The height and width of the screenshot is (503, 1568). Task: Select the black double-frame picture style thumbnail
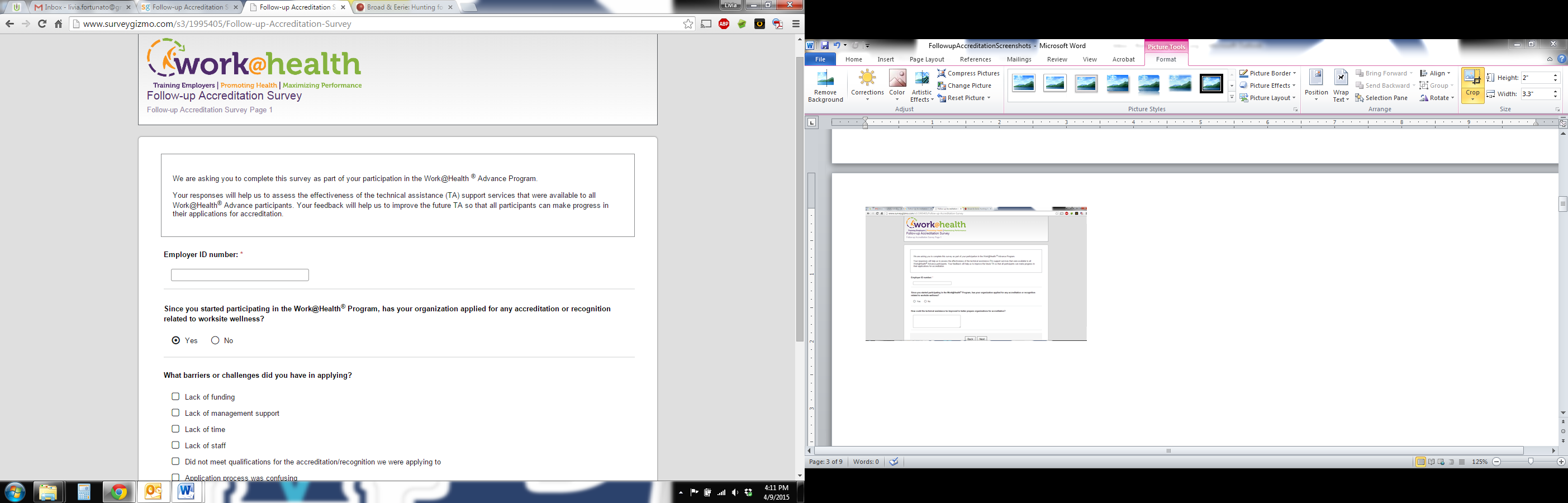coord(1211,83)
